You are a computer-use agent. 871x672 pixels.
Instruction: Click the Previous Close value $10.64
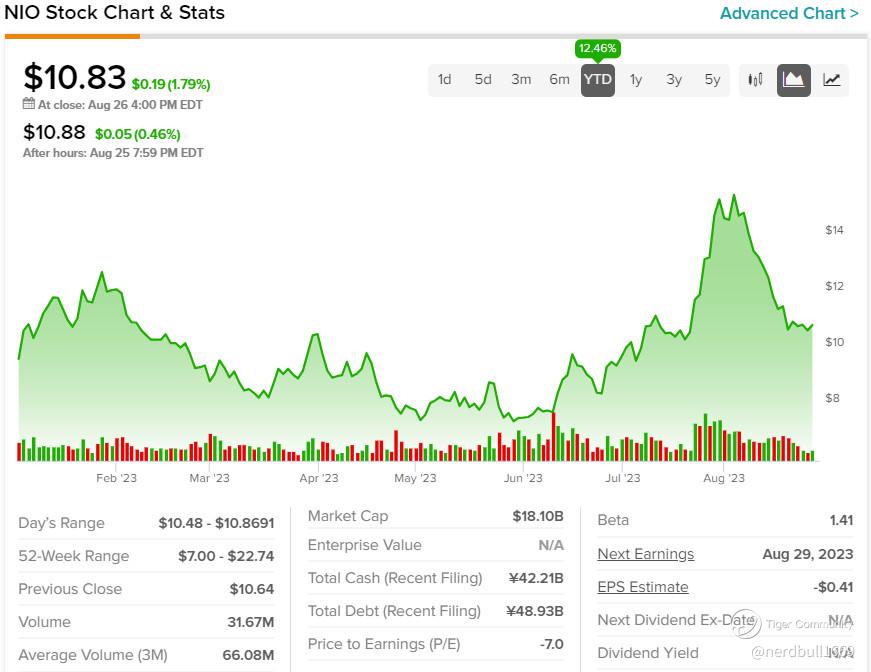(x=252, y=589)
